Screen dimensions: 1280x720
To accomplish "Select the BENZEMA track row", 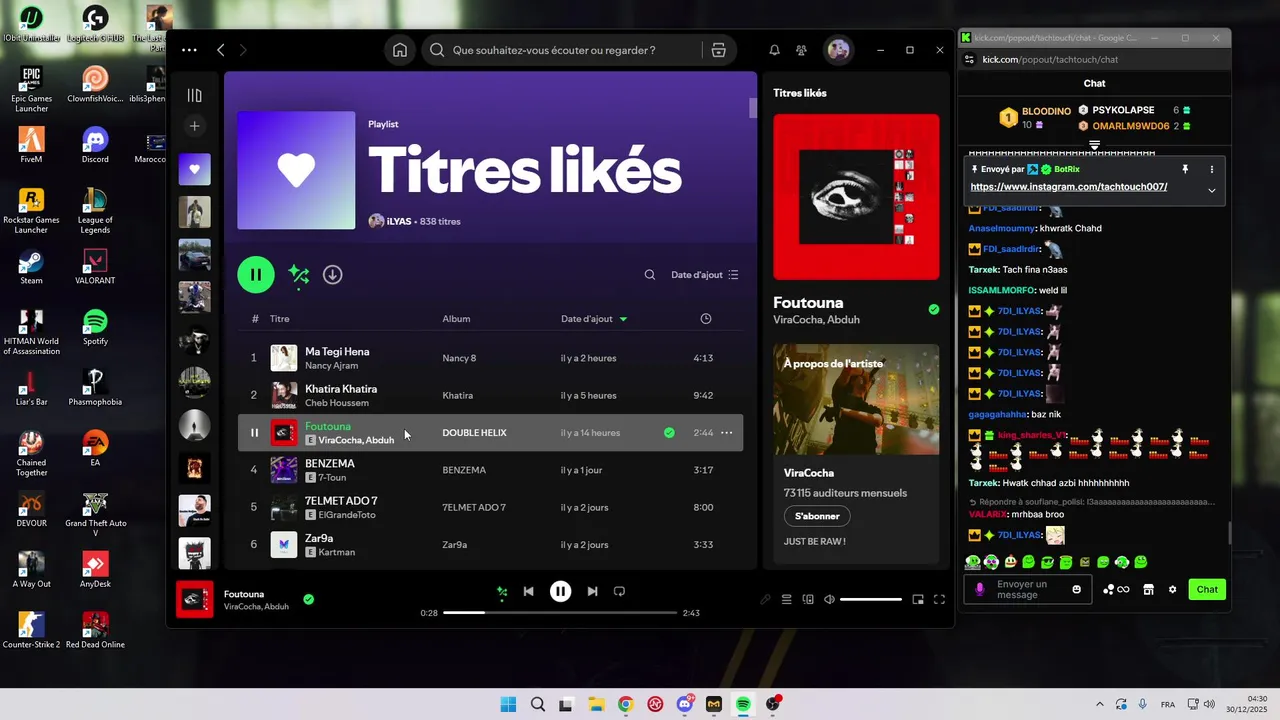I will point(490,470).
